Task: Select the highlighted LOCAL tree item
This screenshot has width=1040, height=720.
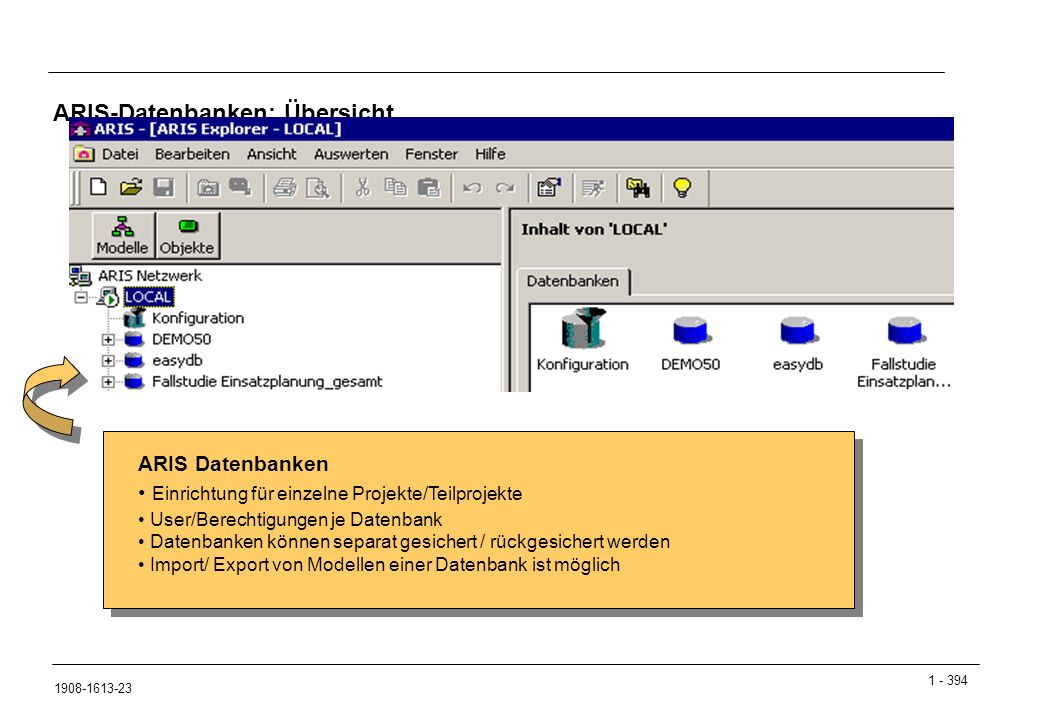Action: coord(149,296)
